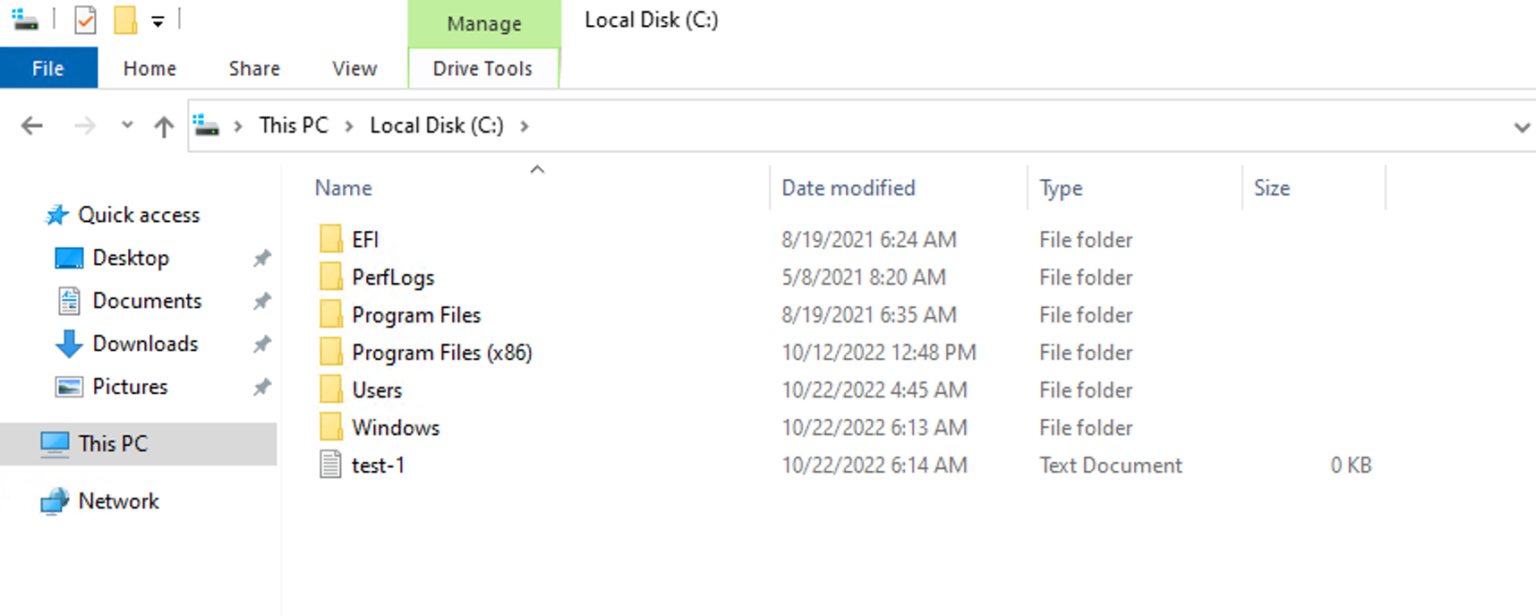
Task: Click the drive icon in address bar
Action: [207, 126]
